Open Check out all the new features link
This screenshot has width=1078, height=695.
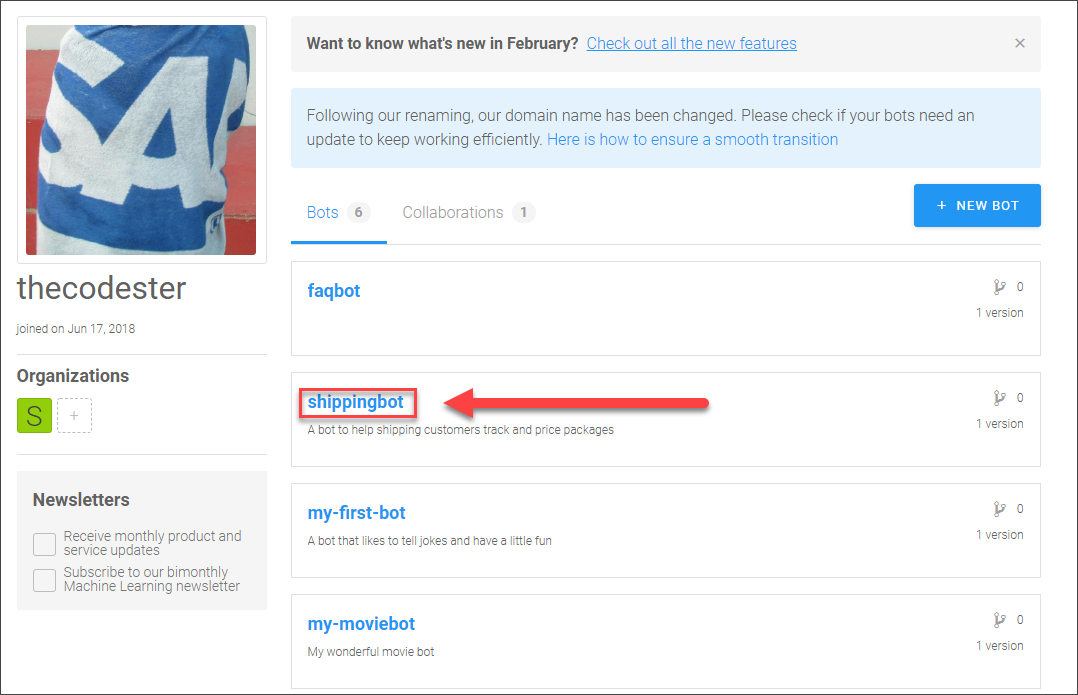coord(692,43)
